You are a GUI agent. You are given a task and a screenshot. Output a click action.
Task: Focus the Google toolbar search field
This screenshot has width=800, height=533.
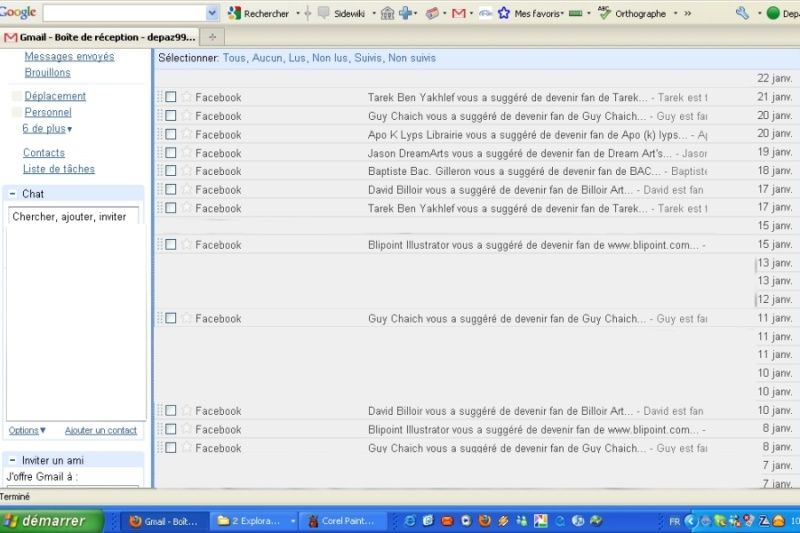(124, 13)
